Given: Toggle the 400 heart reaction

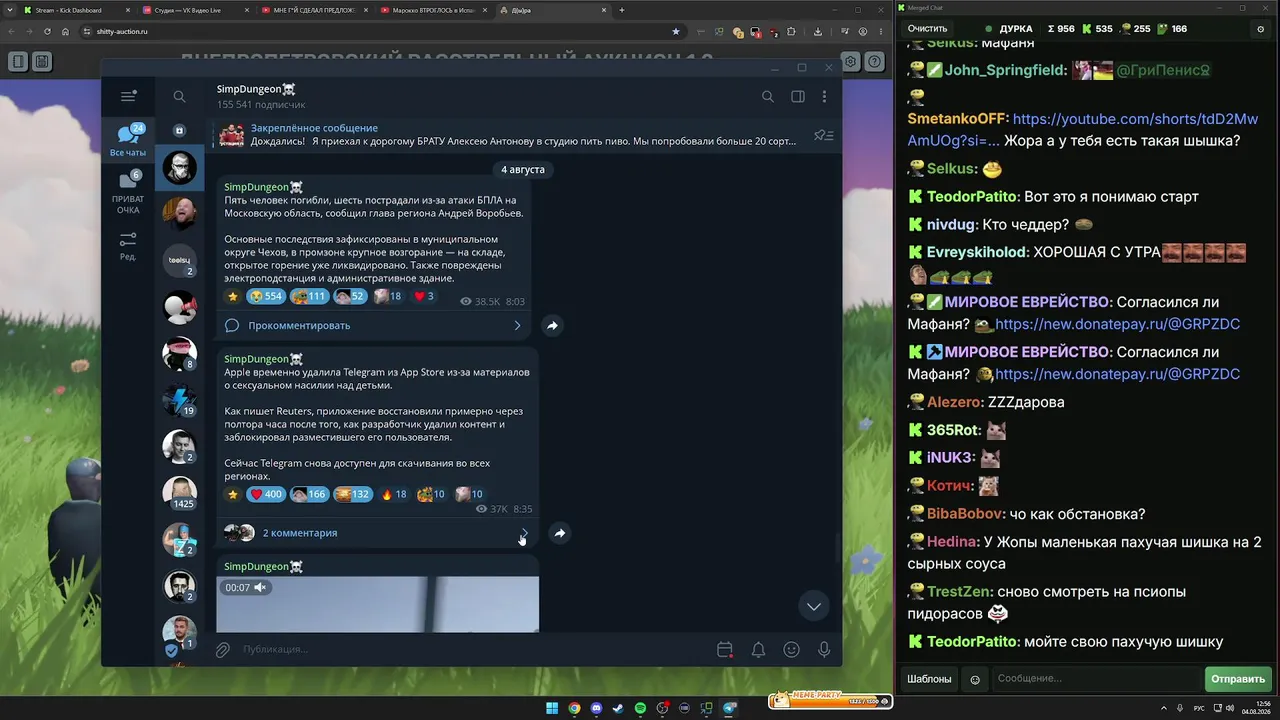Looking at the screenshot, I should [x=266, y=494].
